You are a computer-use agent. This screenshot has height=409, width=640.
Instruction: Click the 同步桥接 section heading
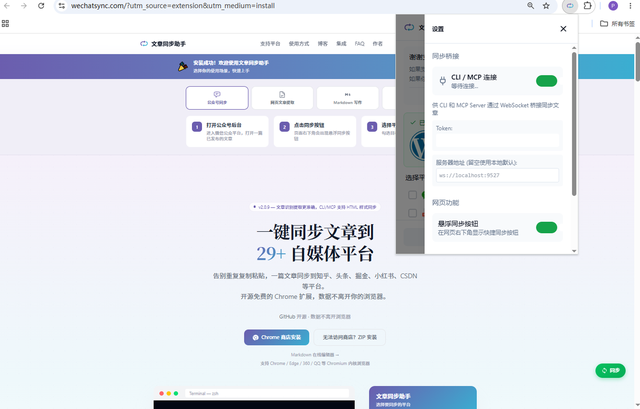(x=446, y=56)
